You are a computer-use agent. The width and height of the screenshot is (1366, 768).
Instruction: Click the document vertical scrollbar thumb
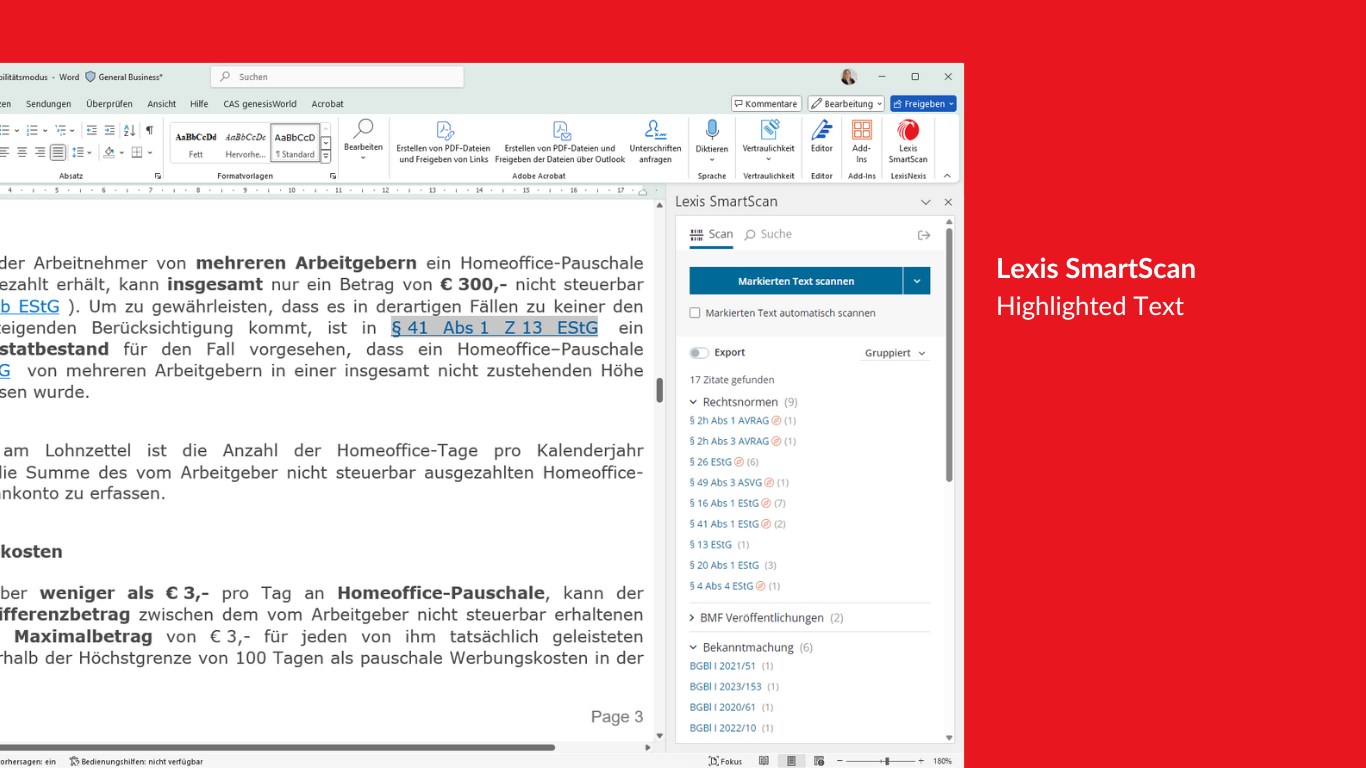pyautogui.click(x=660, y=390)
